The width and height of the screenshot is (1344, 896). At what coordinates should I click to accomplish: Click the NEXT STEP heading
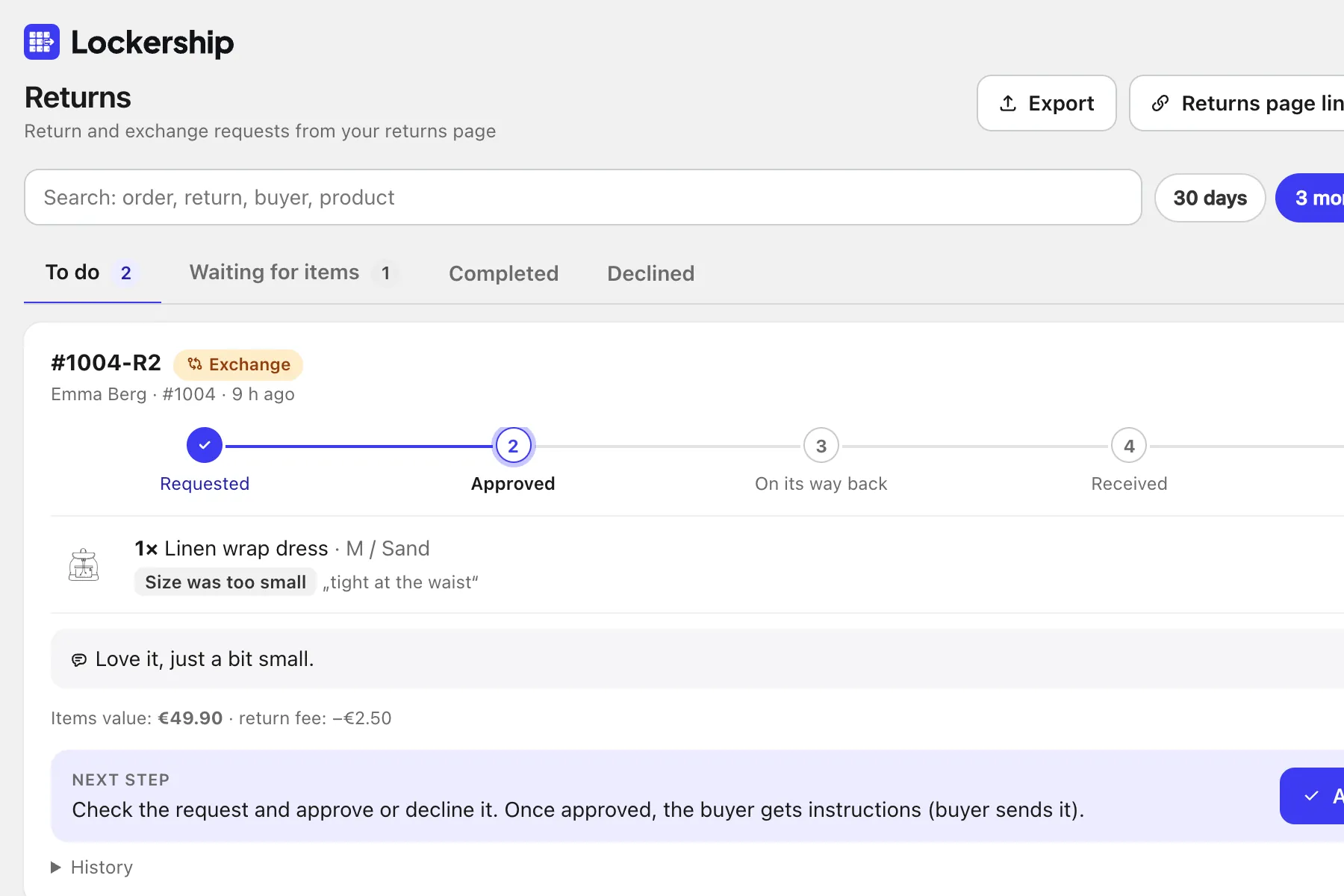(121, 780)
